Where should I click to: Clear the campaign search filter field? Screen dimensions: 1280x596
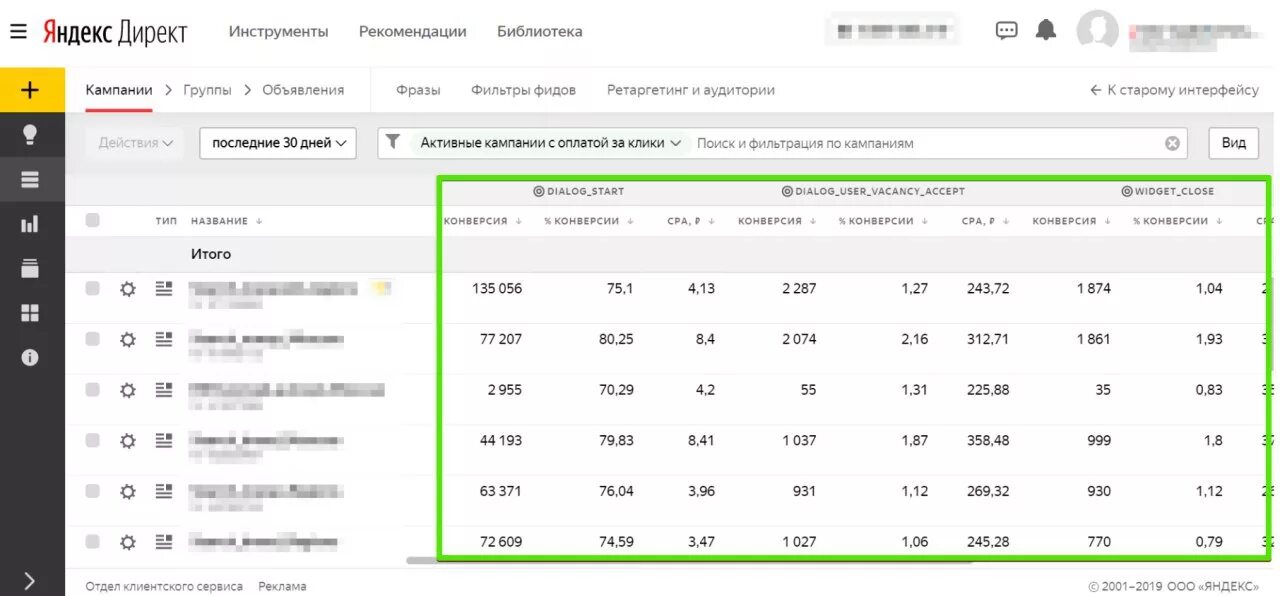1172,143
